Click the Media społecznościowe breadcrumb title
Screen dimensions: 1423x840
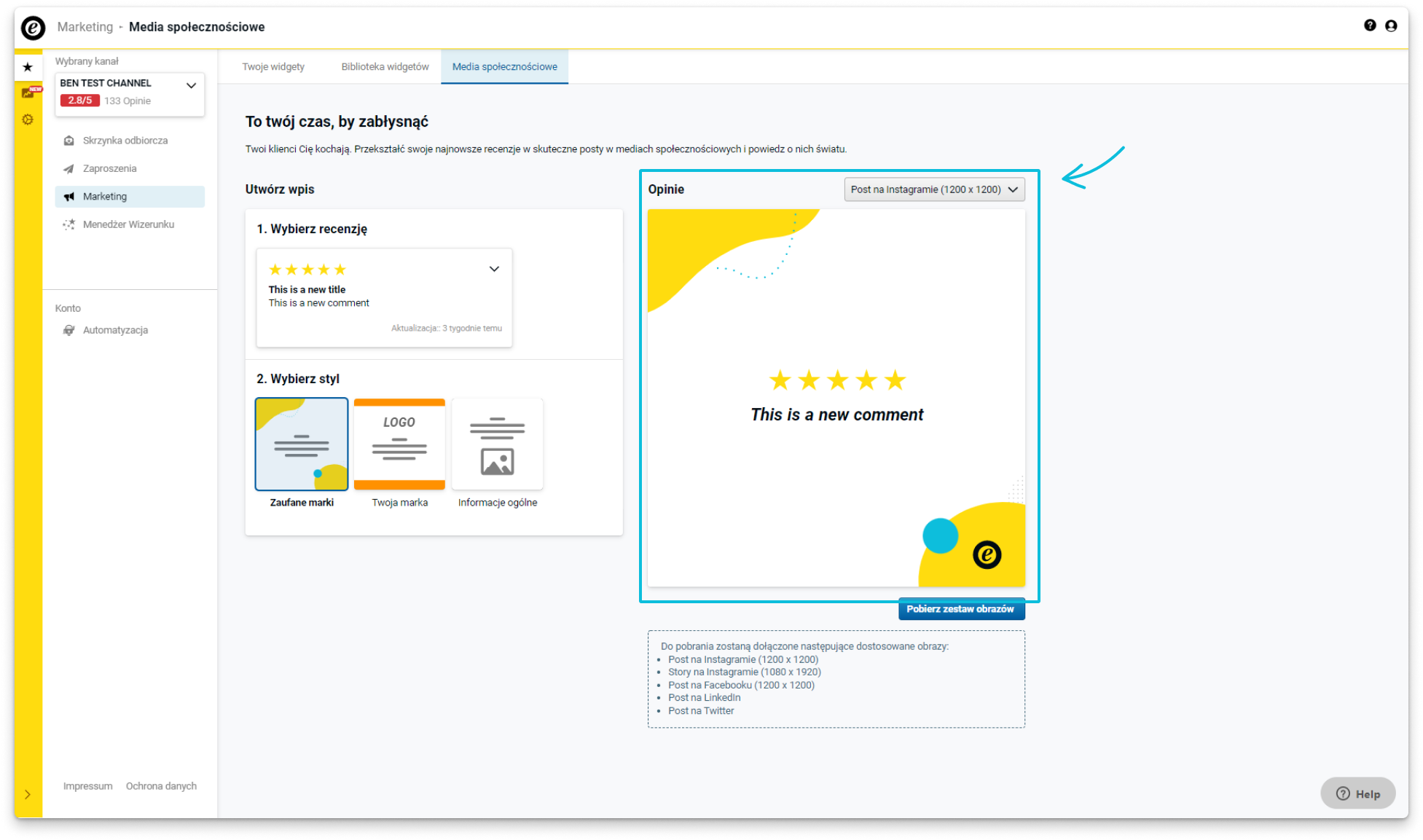click(x=197, y=27)
